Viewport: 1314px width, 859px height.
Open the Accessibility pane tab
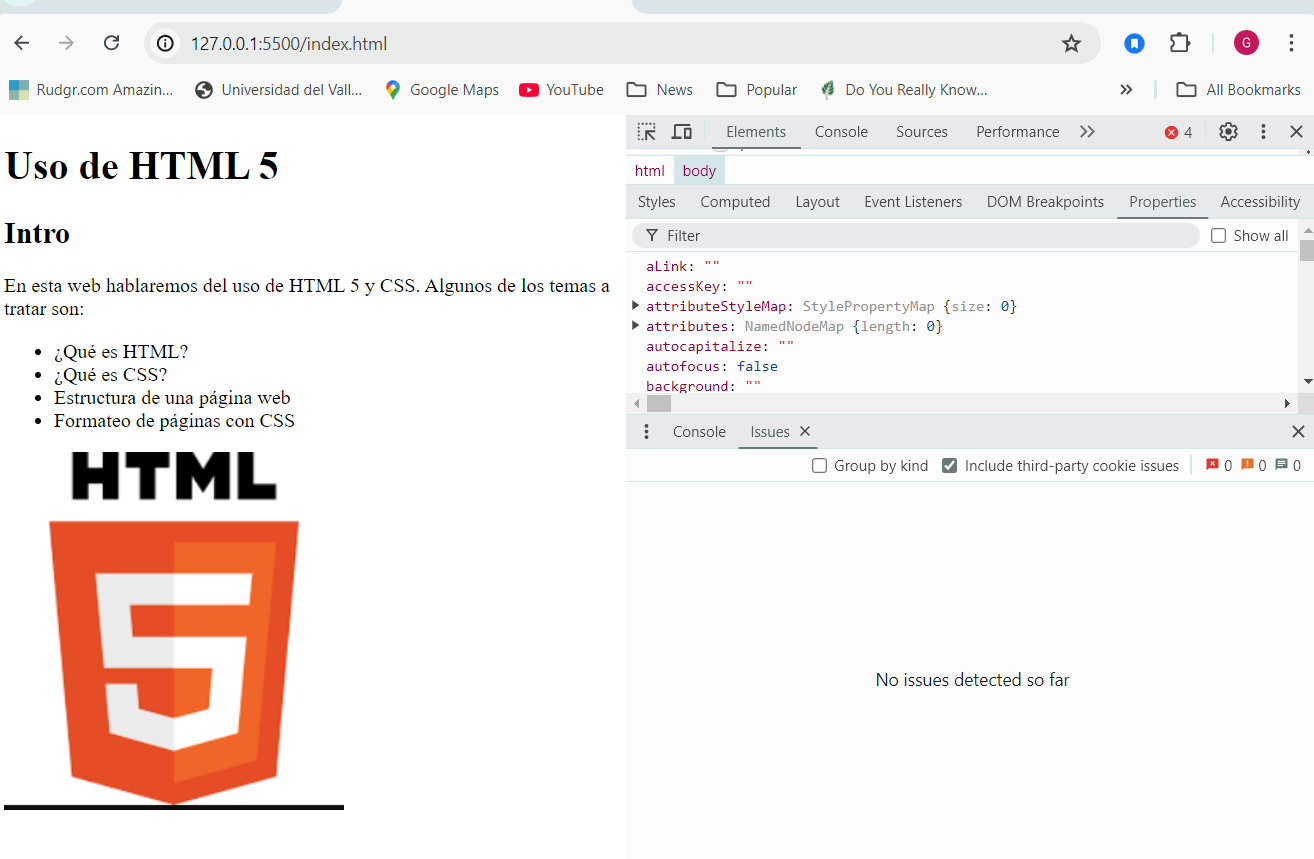pyautogui.click(x=1260, y=202)
